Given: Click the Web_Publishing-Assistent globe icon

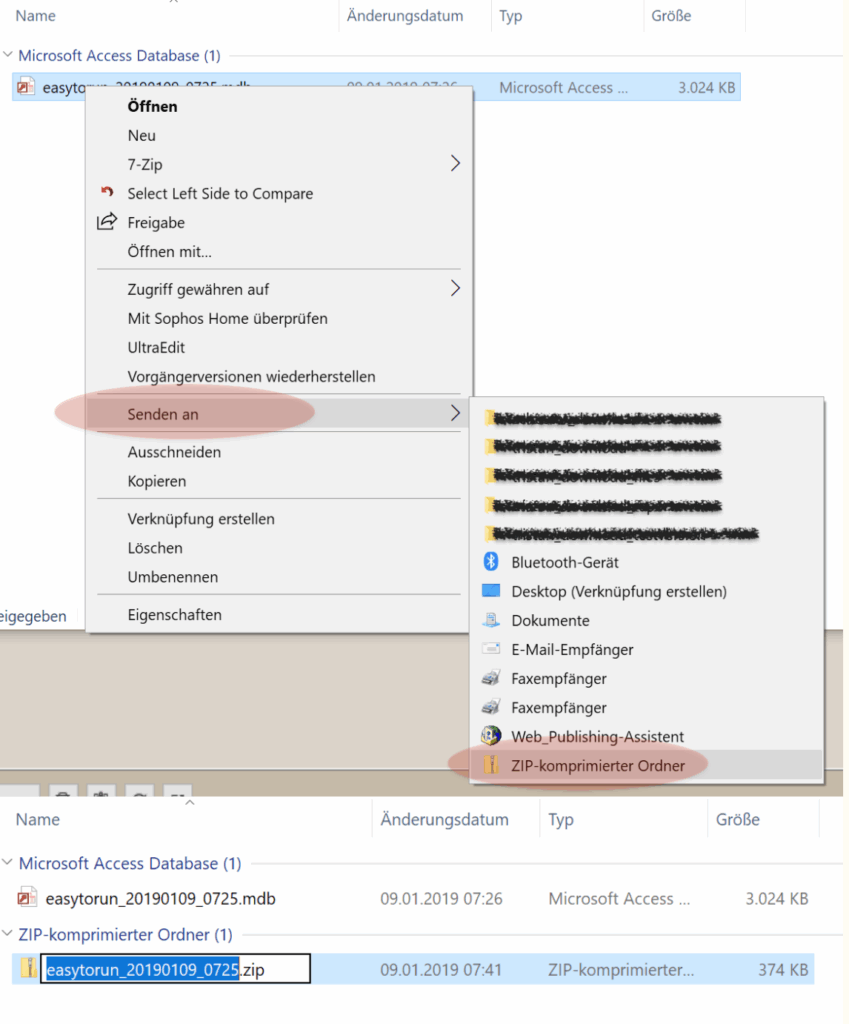Looking at the screenshot, I should tap(491, 737).
